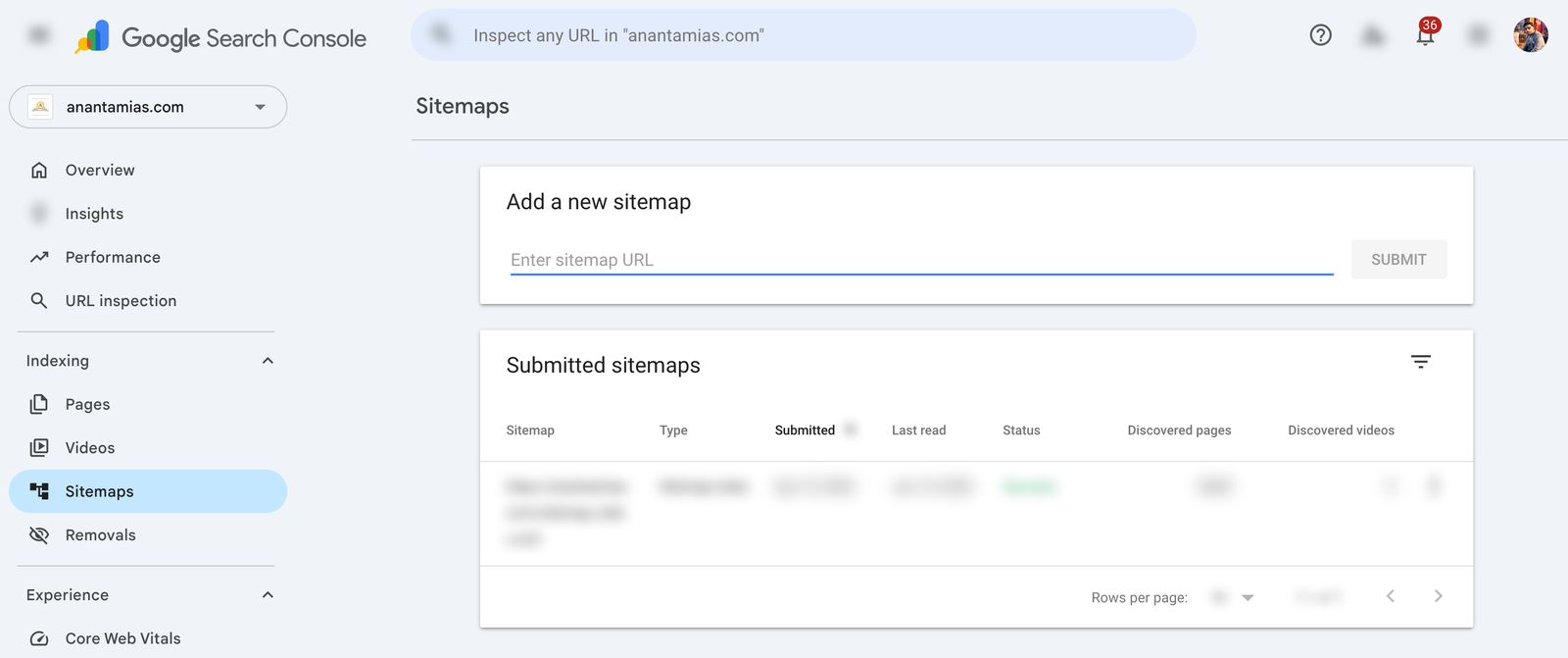The width and height of the screenshot is (1568, 658).
Task: Focus the Inspect any URL search bar
Action: [x=804, y=35]
